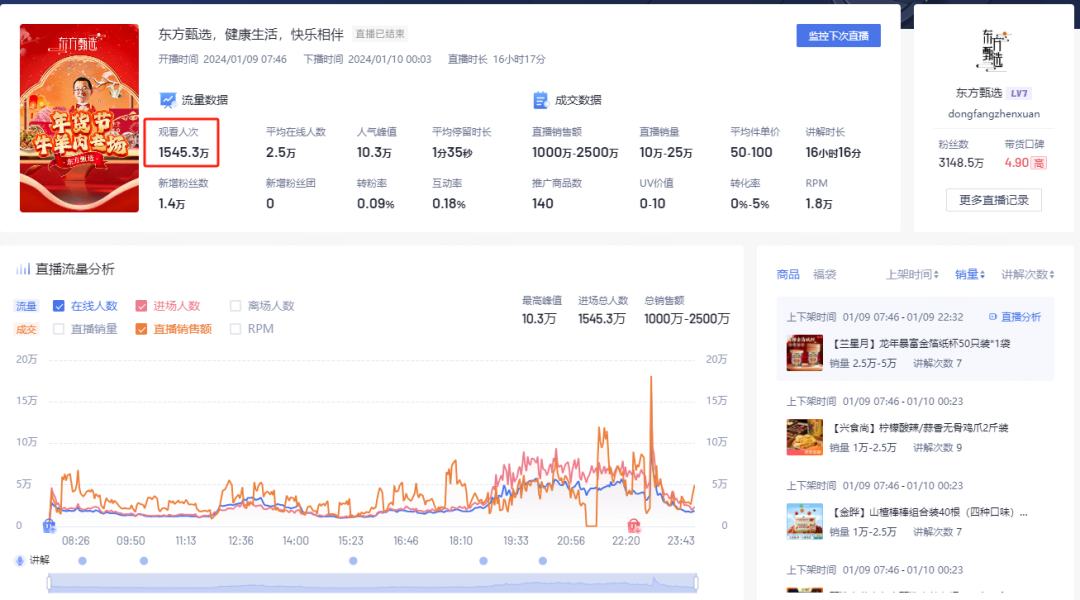This screenshot has width=1080, height=600.
Task: Click the RPM 1.8万 value
Action: pos(819,204)
